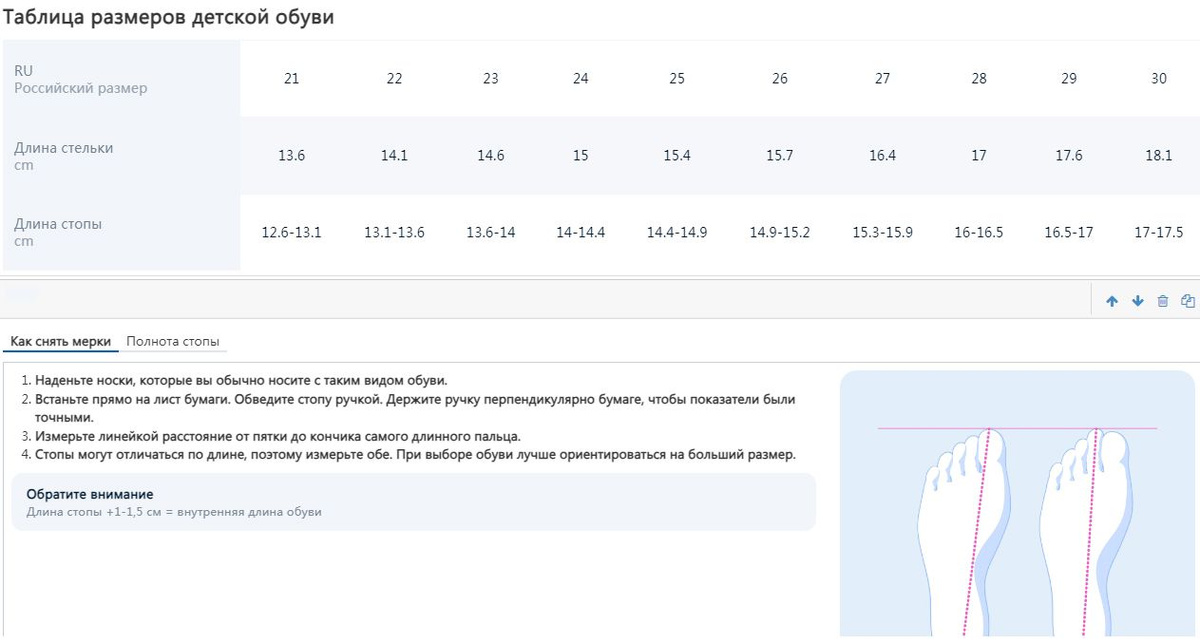1200x640 pixels.
Task: Click insole length value 18.1
Action: click(1159, 156)
